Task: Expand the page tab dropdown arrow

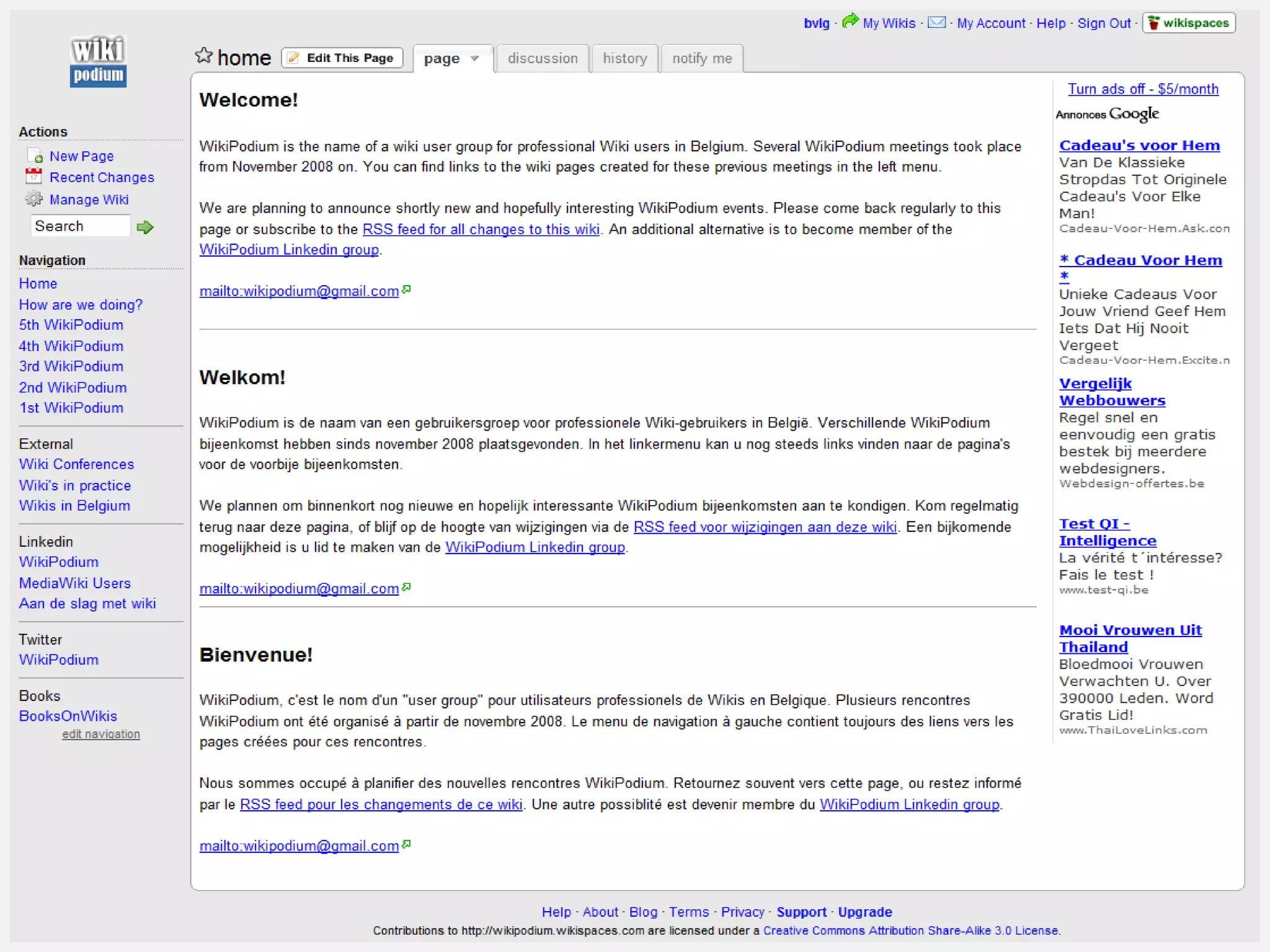Action: pos(475,59)
